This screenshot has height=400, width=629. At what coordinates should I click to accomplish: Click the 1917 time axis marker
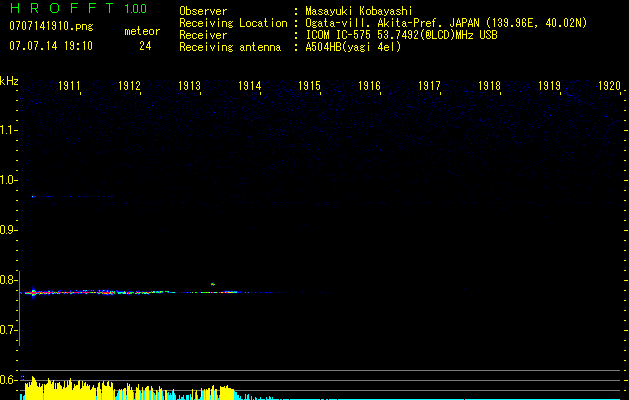pos(430,86)
